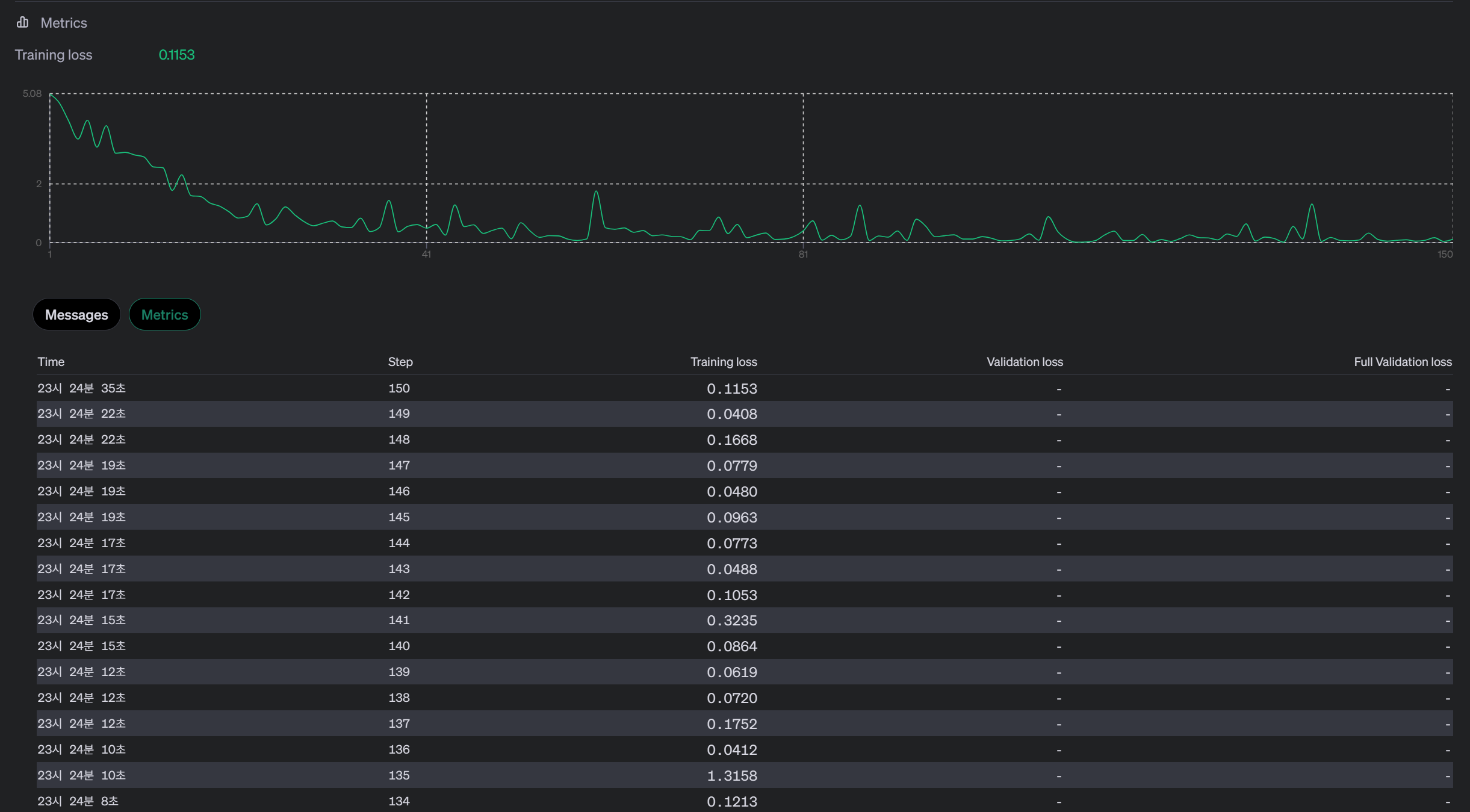
Task: Click the chart's starting peak at step 1
Action: pyautogui.click(x=51, y=95)
